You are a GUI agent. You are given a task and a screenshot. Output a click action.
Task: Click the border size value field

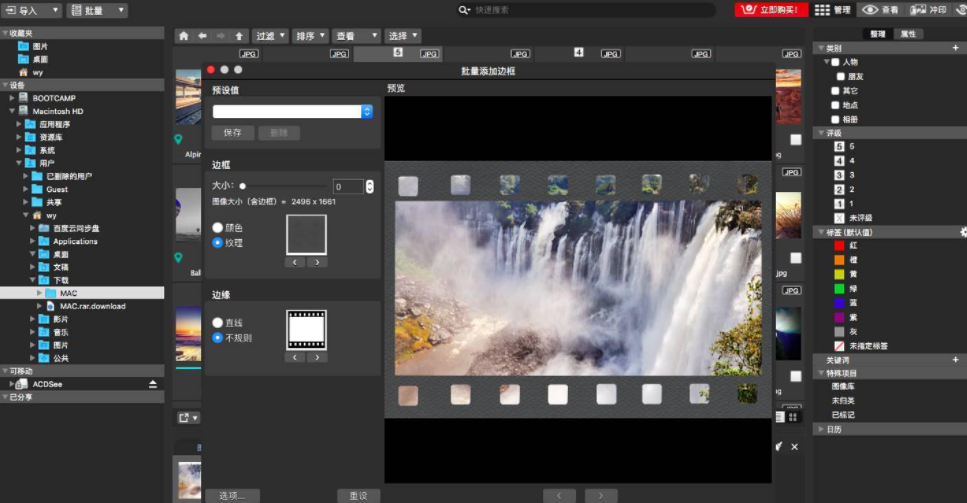(348, 187)
